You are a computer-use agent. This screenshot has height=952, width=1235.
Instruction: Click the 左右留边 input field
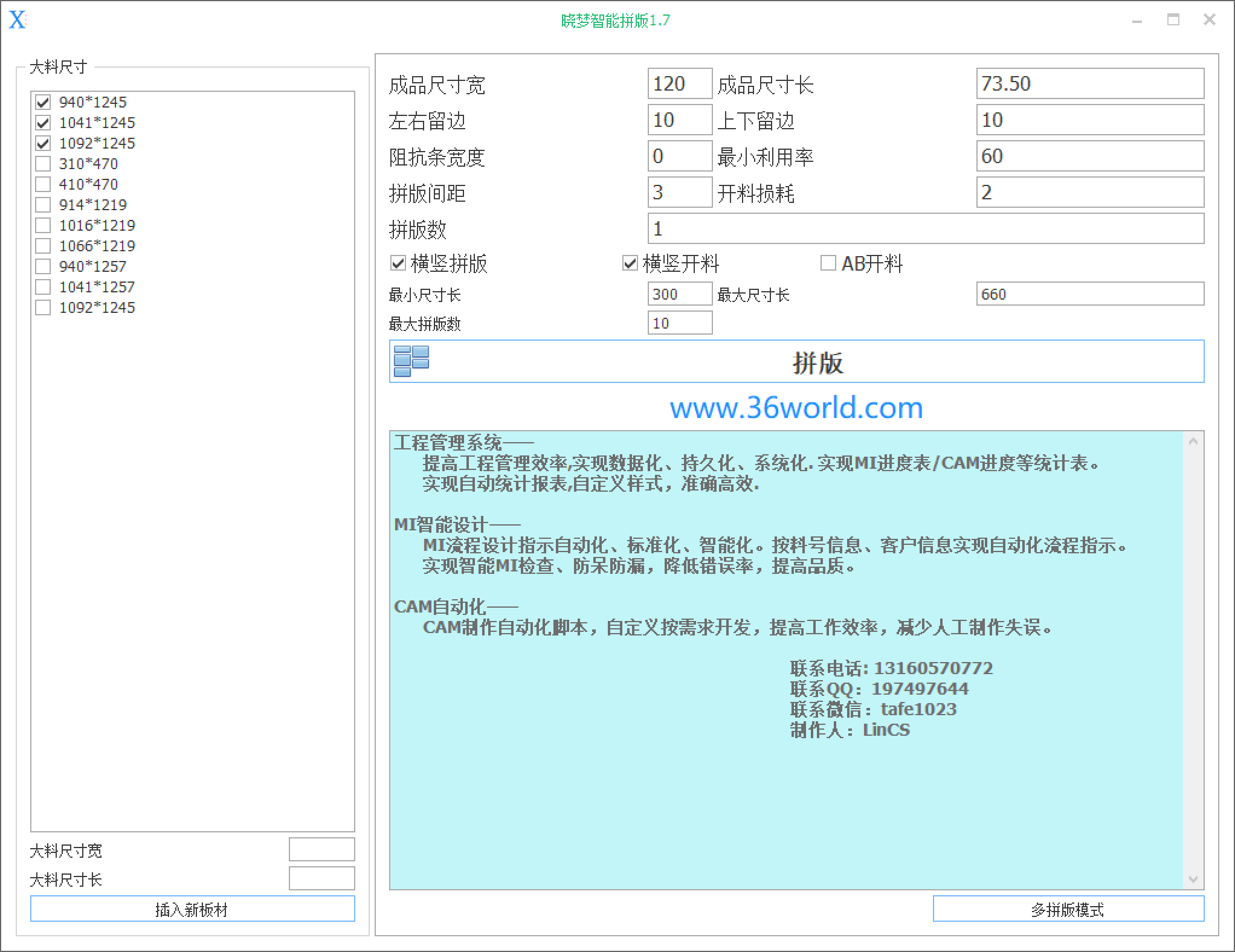(680, 120)
